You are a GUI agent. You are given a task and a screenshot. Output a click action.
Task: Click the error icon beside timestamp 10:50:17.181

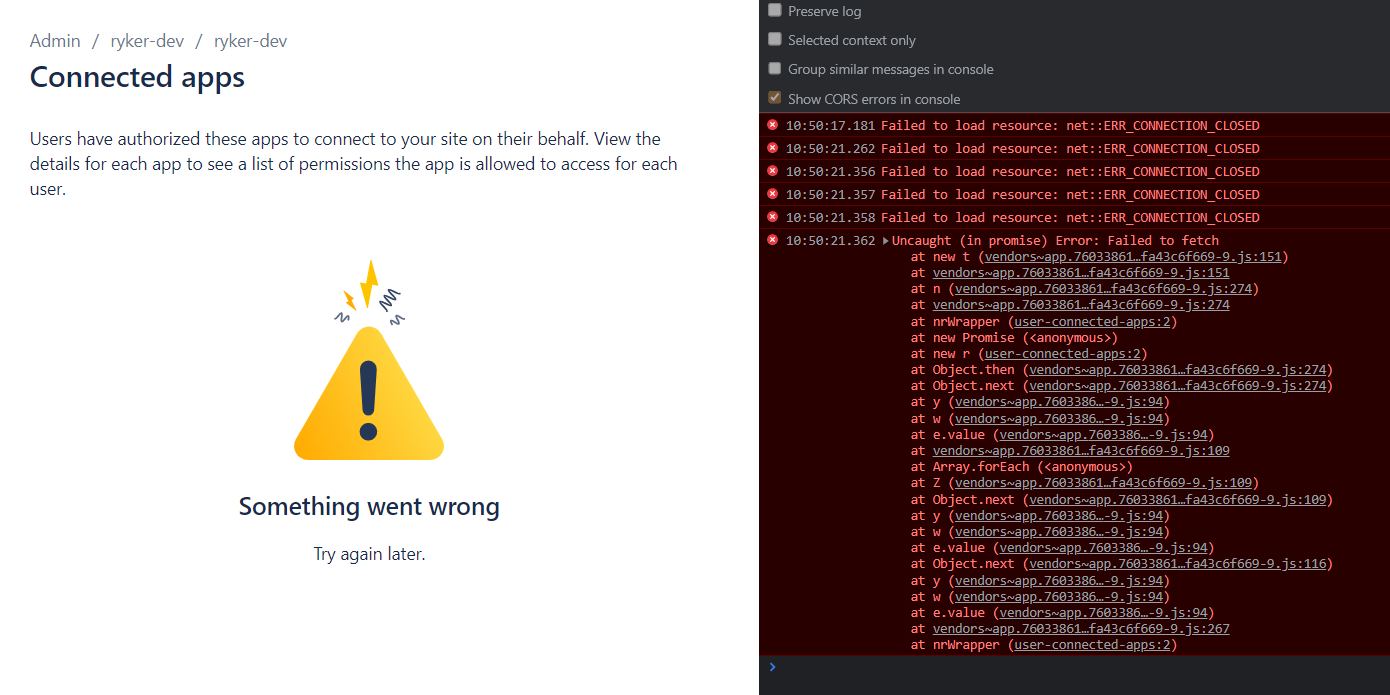point(772,125)
